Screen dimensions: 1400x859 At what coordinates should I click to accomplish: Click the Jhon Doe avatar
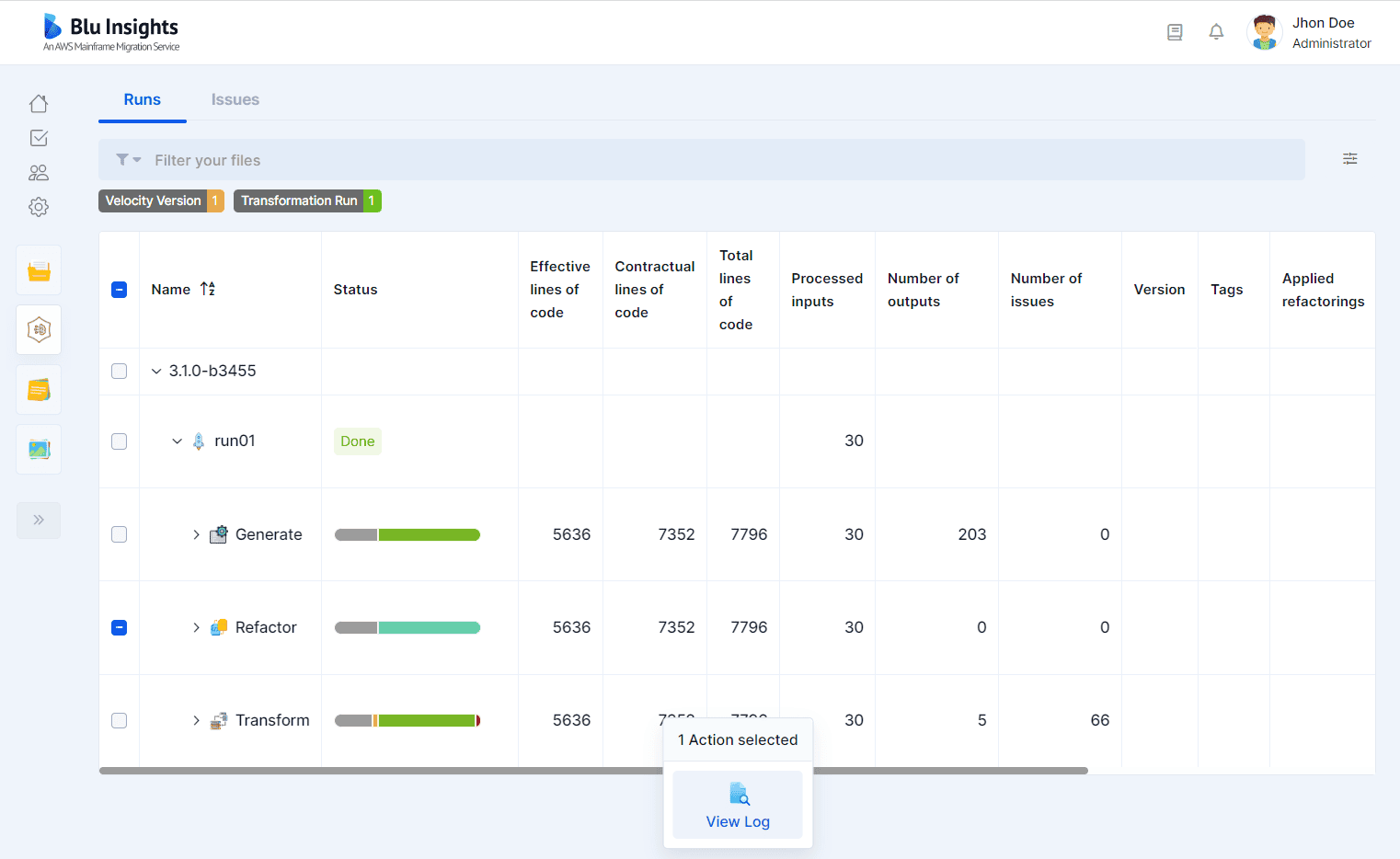1265,32
